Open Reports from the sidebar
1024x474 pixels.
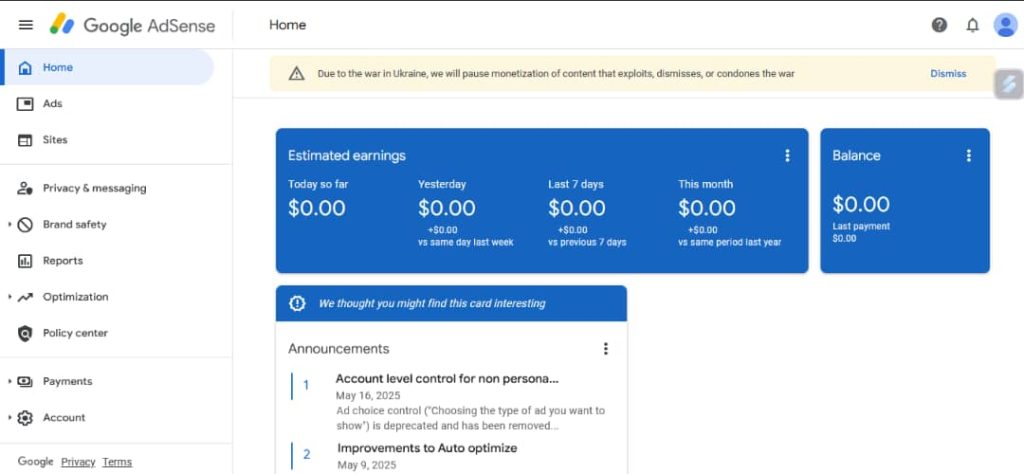62,261
